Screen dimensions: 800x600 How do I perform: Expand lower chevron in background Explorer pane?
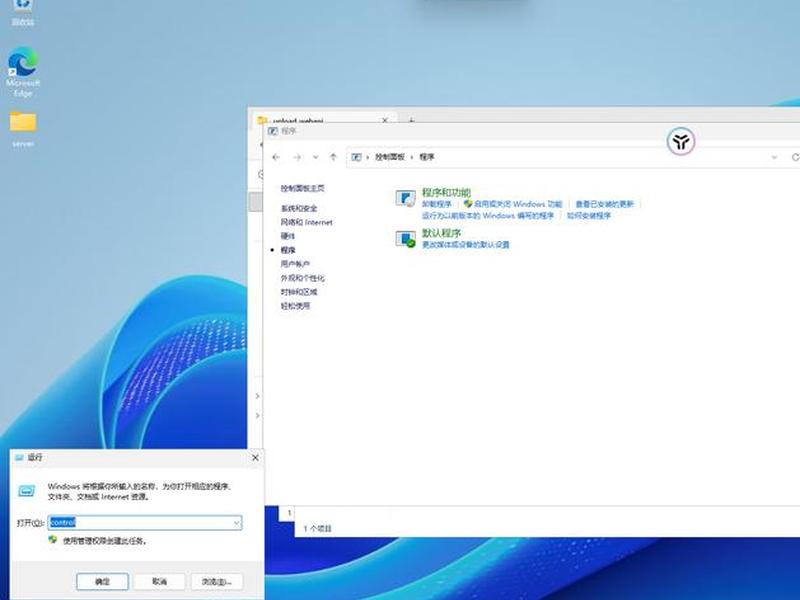(257, 416)
